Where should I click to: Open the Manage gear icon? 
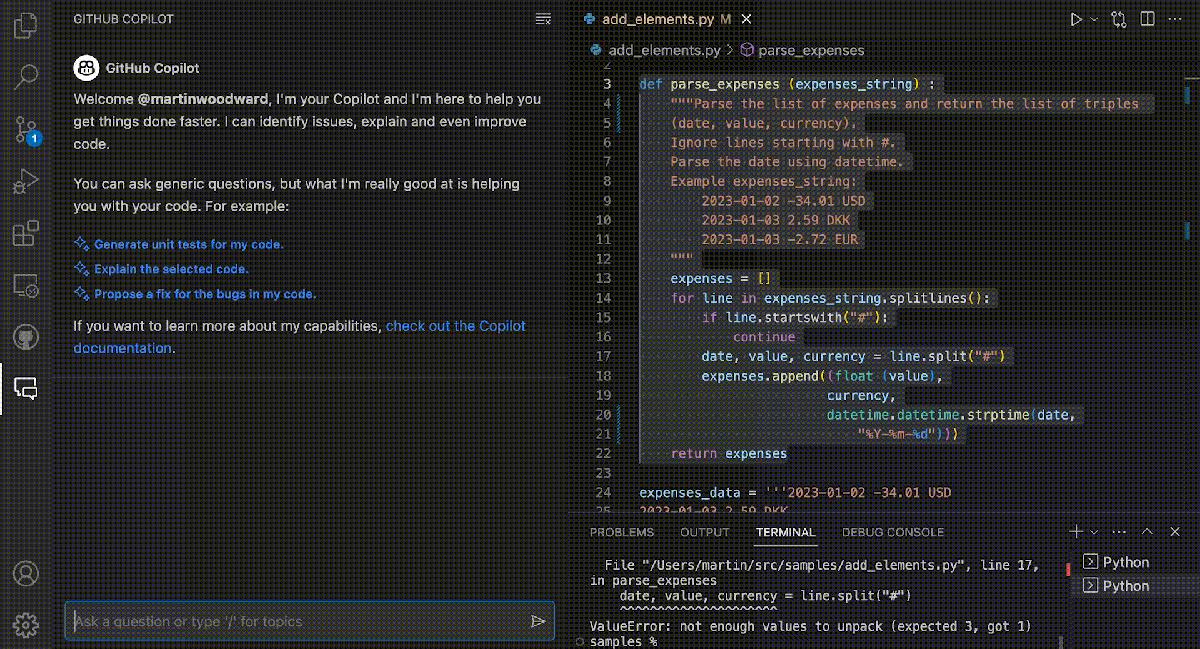26,625
